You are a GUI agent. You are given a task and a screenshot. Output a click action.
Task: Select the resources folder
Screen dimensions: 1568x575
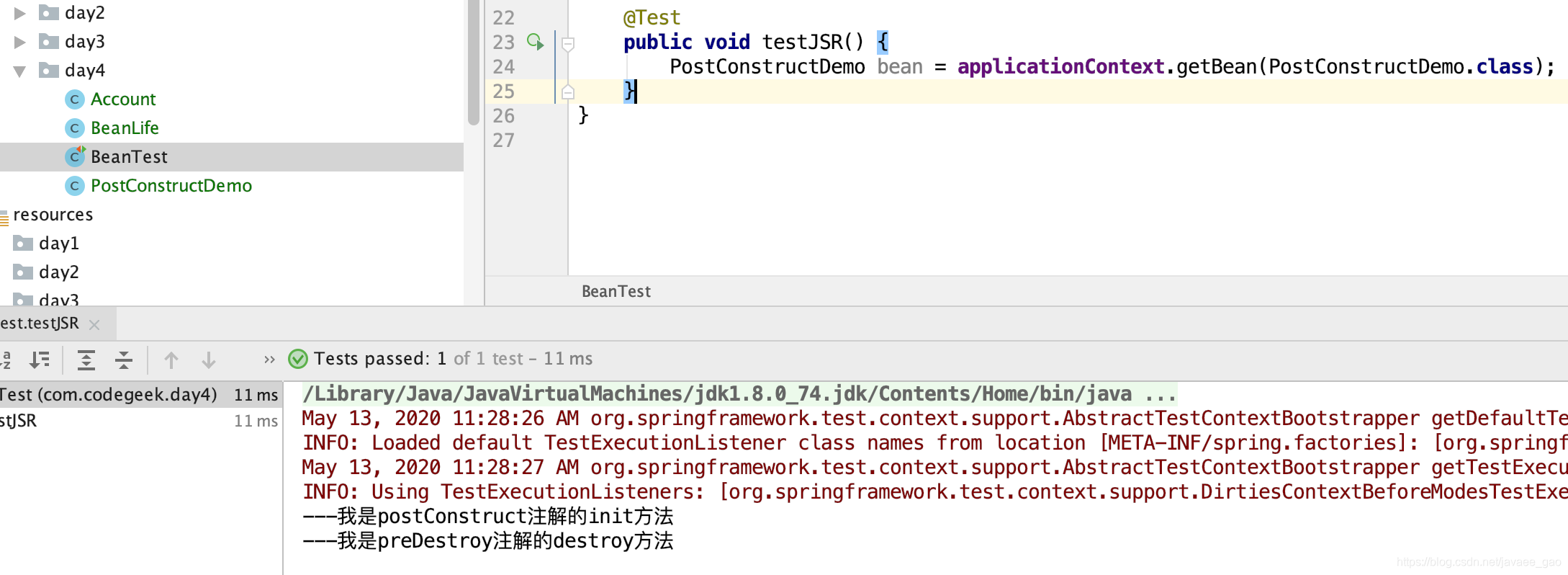pyautogui.click(x=53, y=215)
